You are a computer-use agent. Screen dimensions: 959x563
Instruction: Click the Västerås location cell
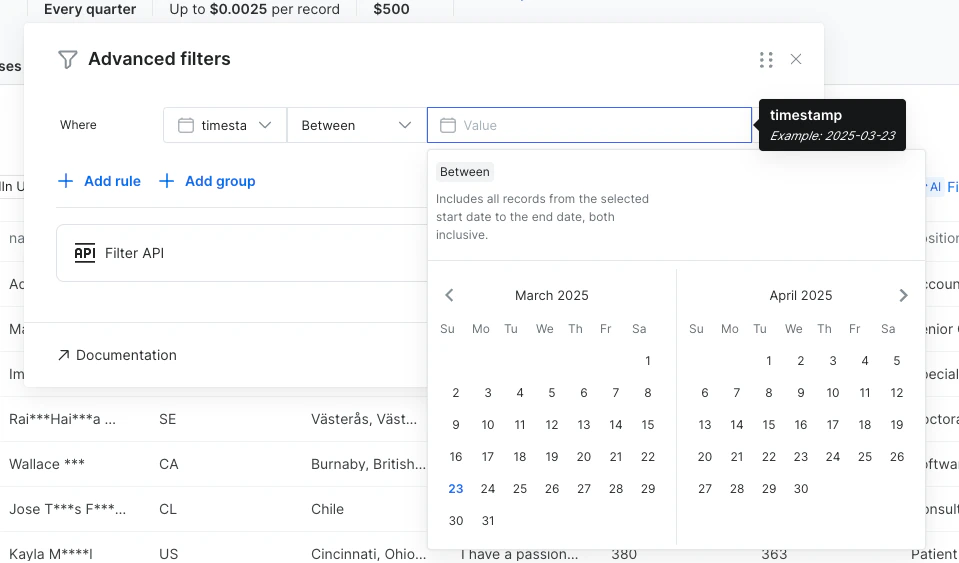click(x=364, y=419)
